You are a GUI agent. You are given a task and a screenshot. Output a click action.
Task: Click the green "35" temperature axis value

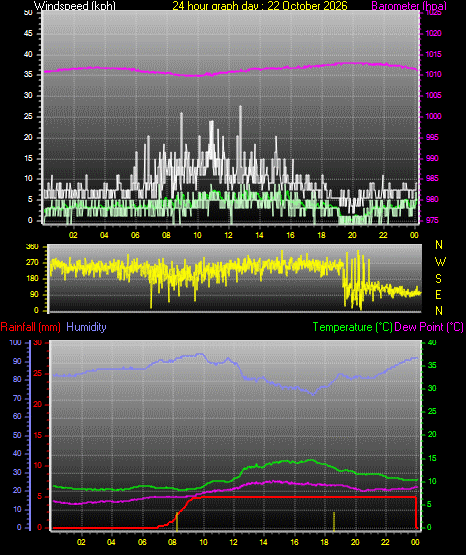click(x=432, y=365)
